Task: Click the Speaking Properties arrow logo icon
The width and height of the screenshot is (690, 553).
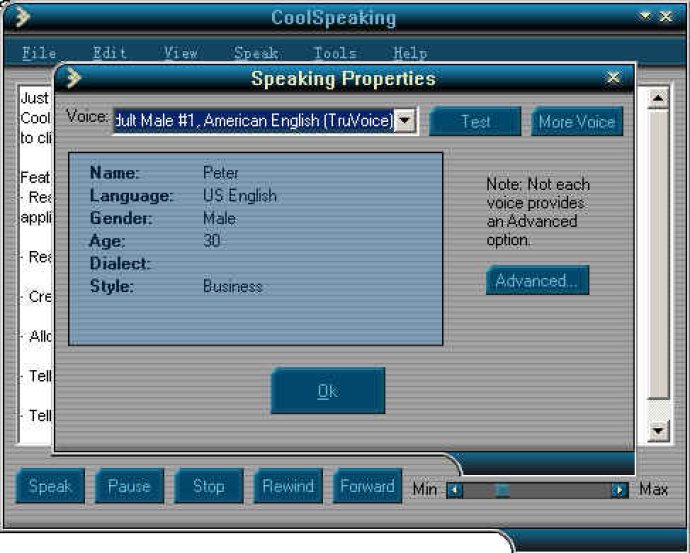Action: pos(73,78)
